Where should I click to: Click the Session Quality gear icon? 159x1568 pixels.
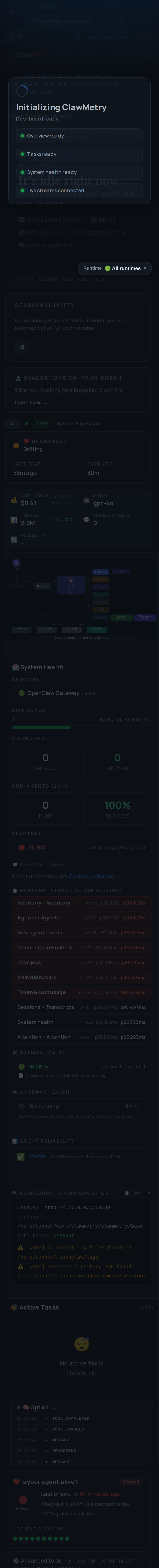point(22,347)
